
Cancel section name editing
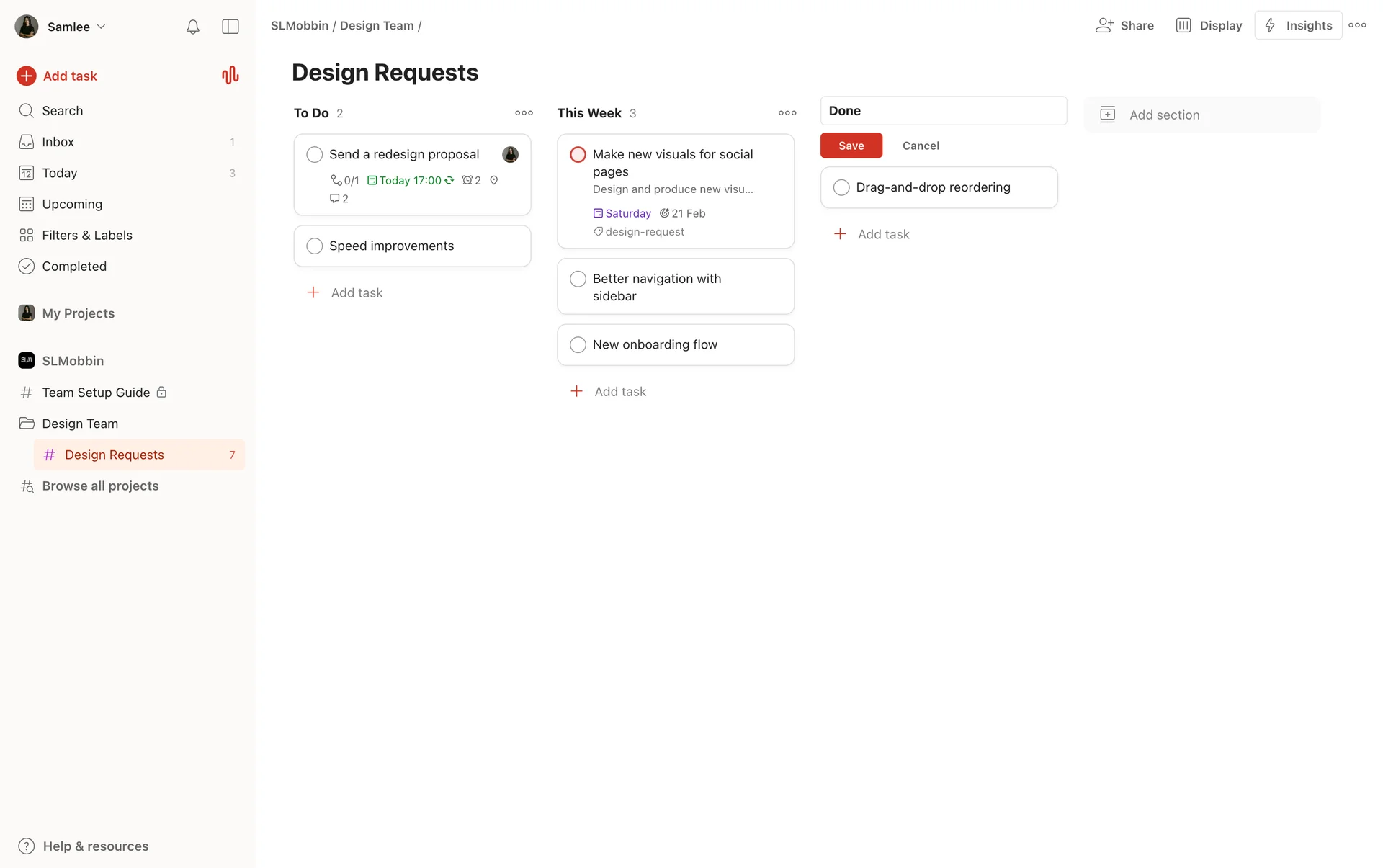tap(921, 146)
